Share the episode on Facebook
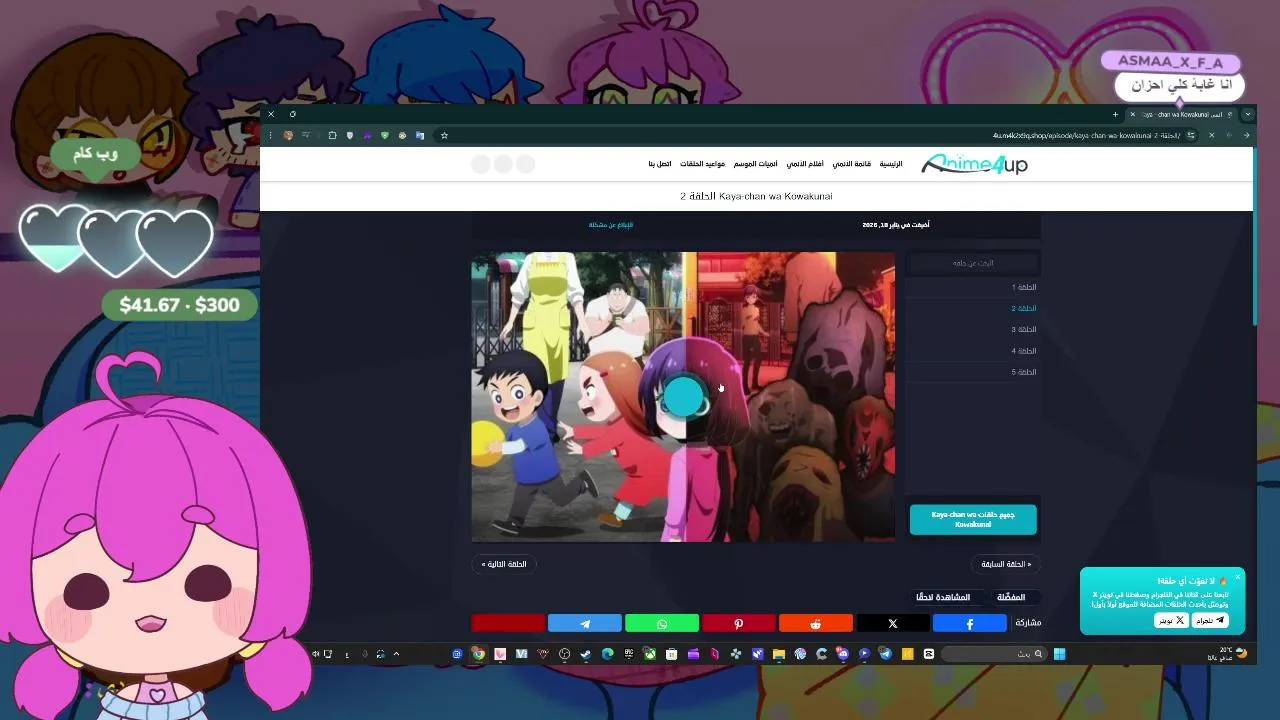 tap(969, 623)
